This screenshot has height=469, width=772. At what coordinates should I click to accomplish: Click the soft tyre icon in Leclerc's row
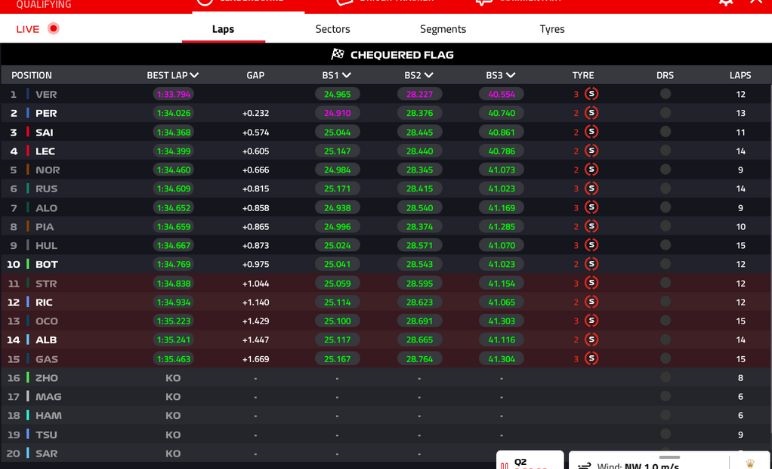click(591, 151)
